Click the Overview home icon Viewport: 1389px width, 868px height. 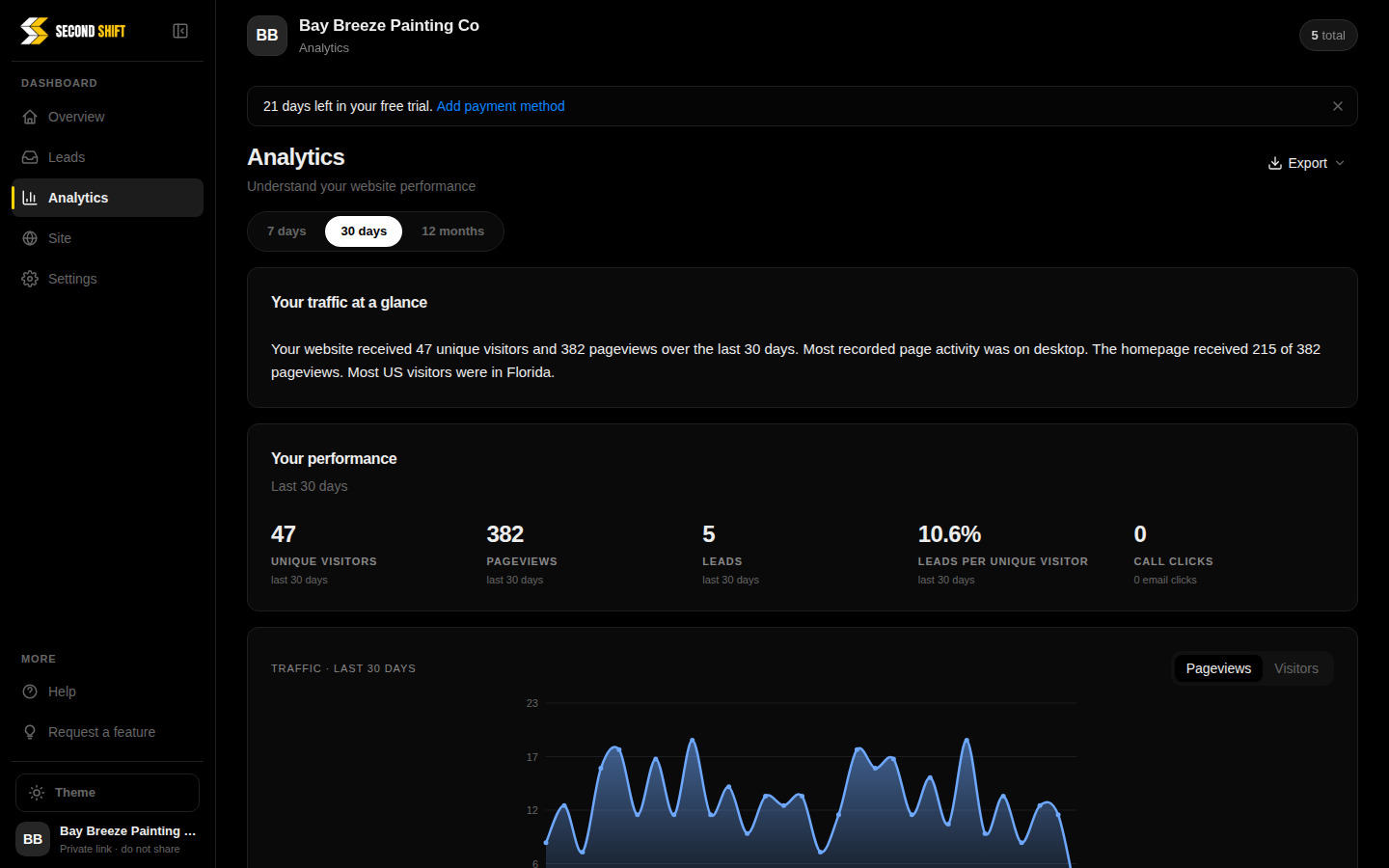[30, 117]
